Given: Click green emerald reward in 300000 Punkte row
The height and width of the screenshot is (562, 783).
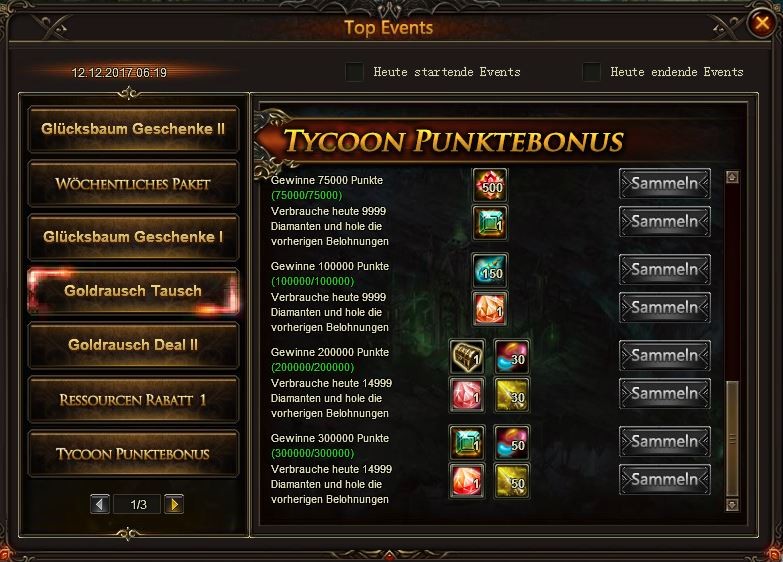Looking at the screenshot, I should (x=467, y=442).
